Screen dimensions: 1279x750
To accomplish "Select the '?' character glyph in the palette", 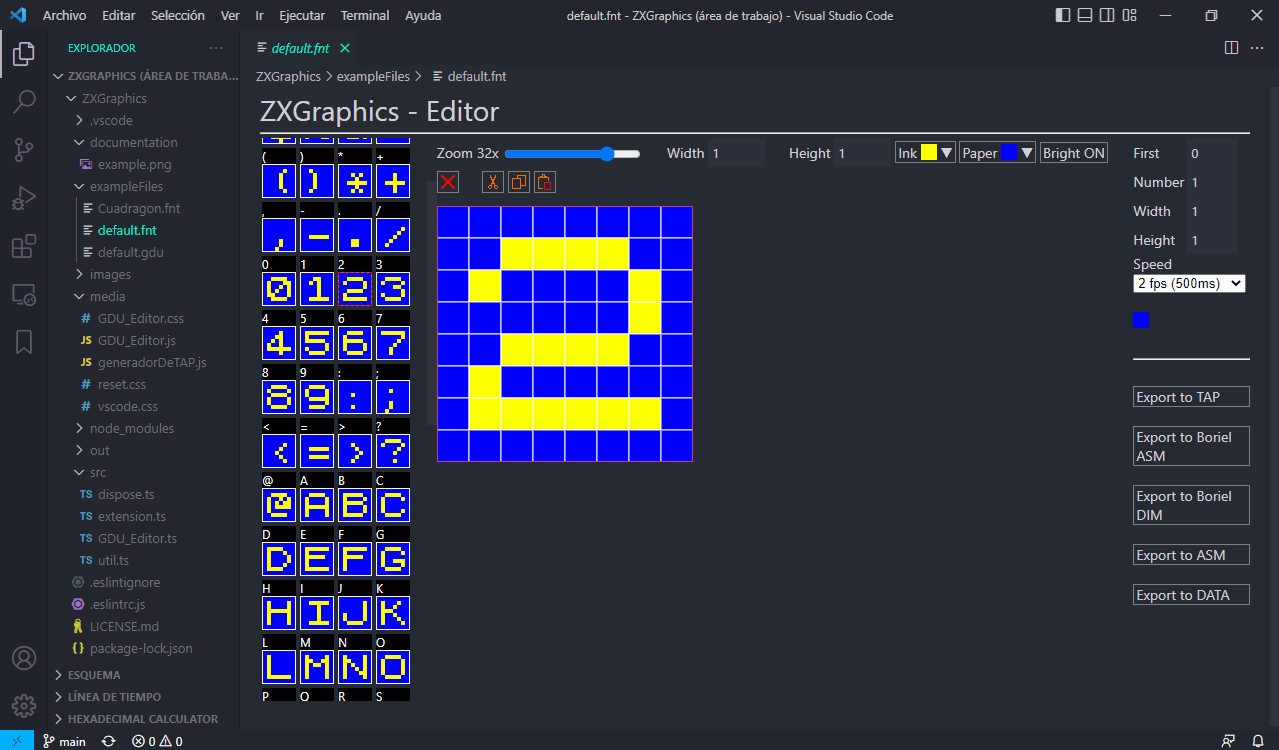I will (392, 451).
